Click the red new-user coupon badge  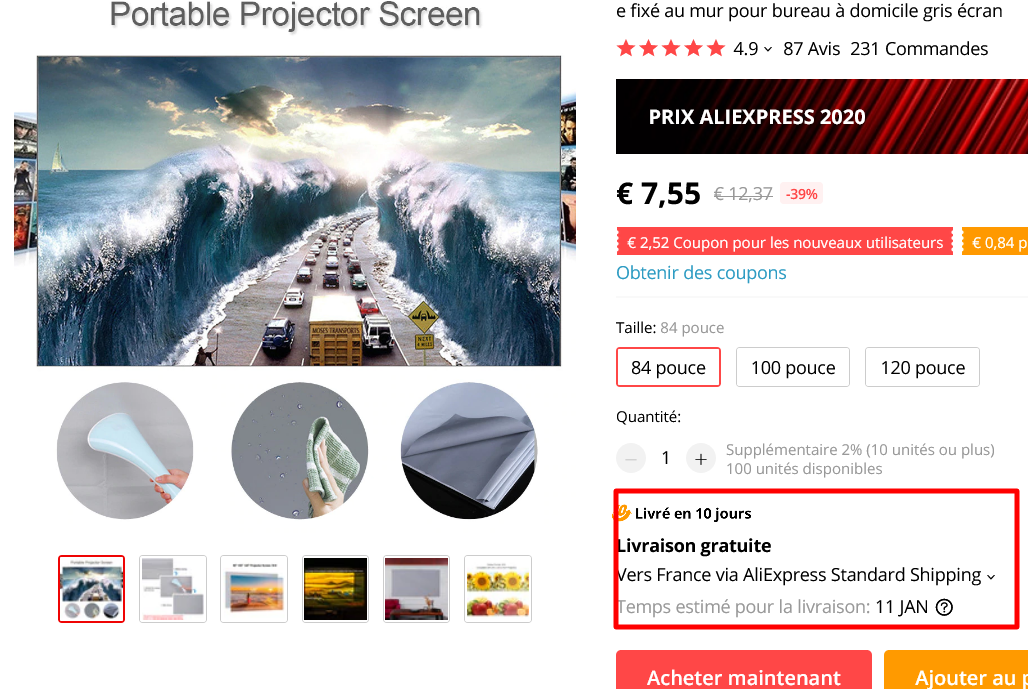784,242
